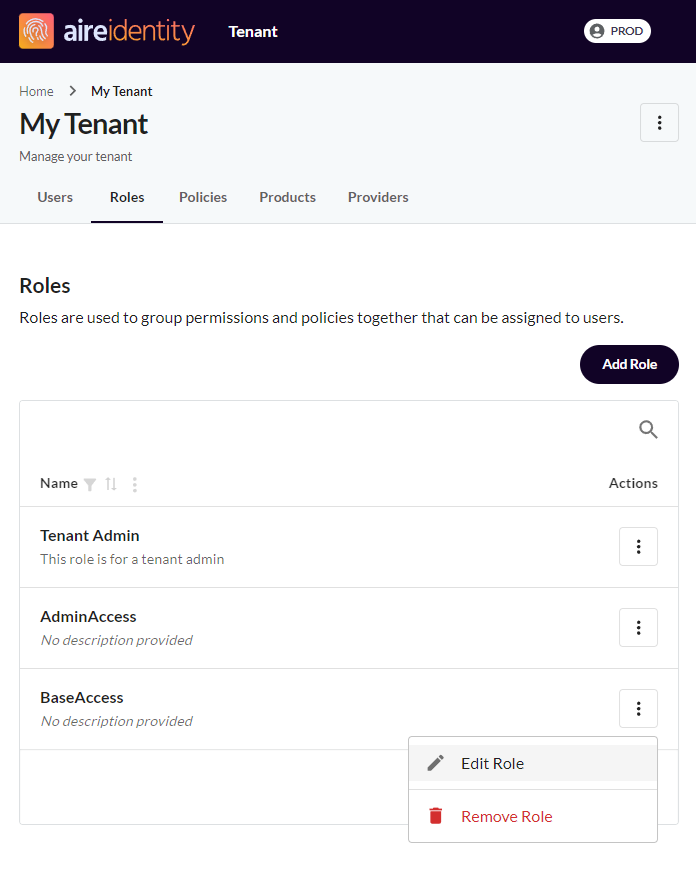Screen dimensions: 696x890
Task: Open the search icon in roles table
Action: coord(648,430)
